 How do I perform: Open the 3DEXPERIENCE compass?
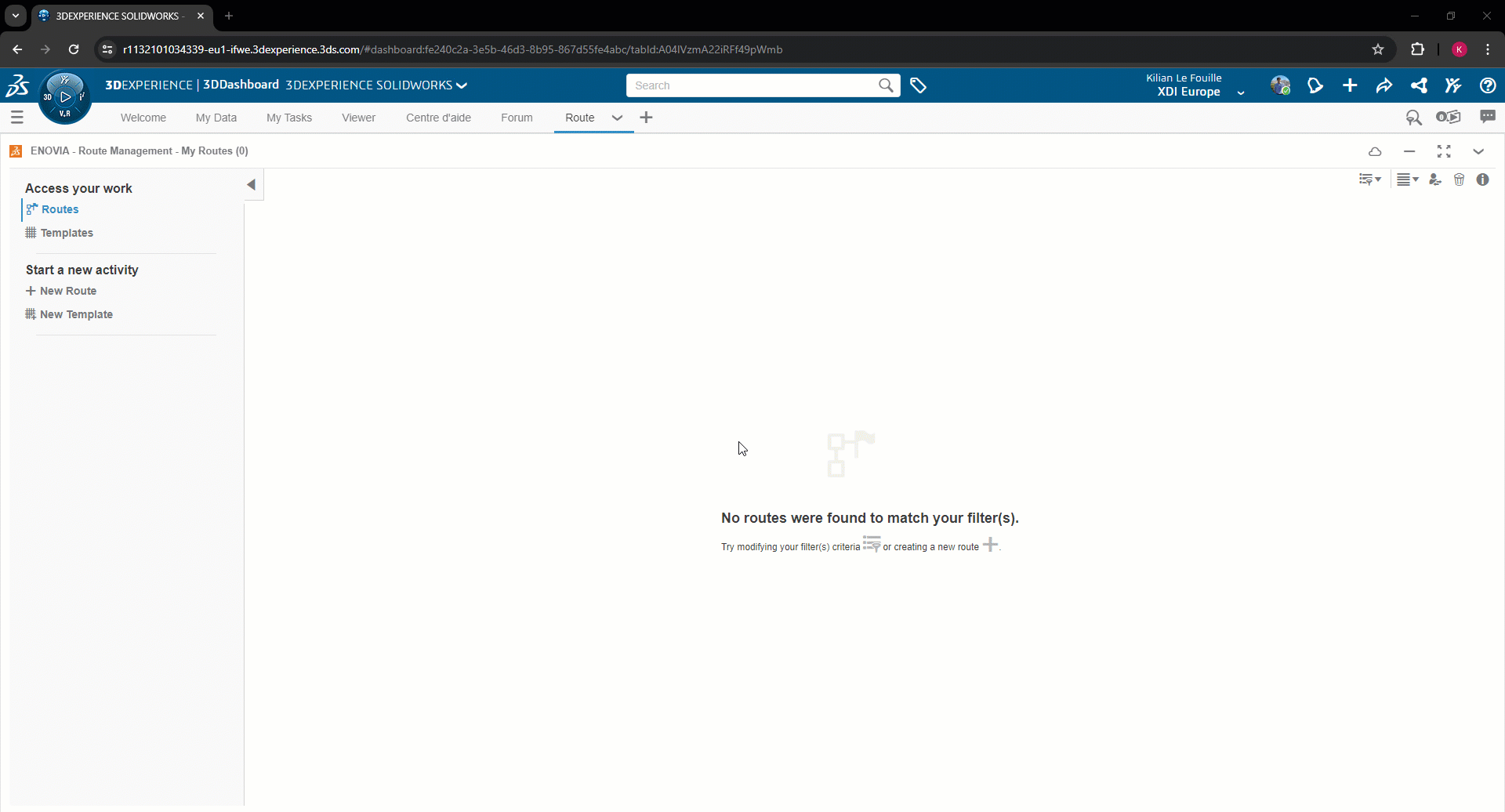pos(65,97)
